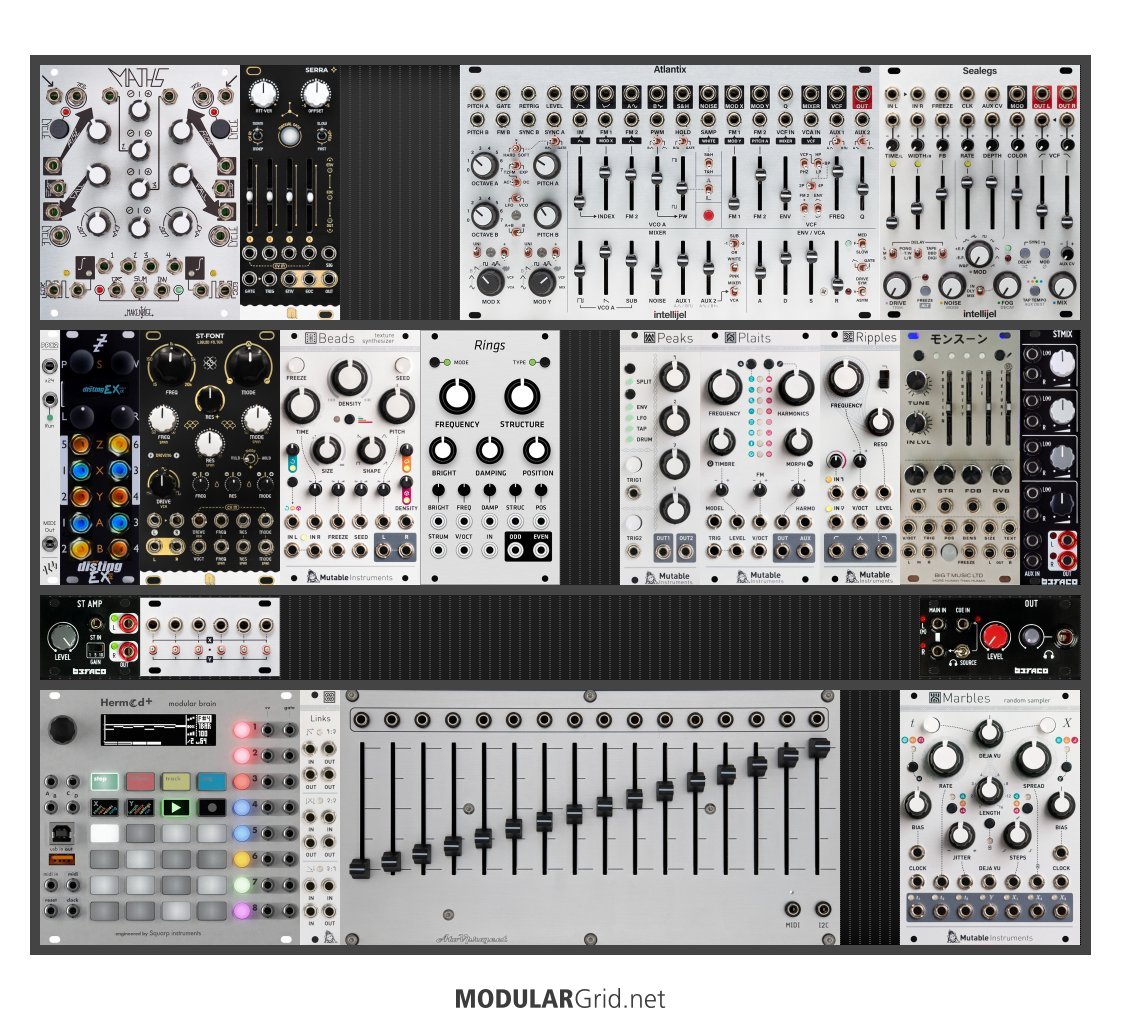1121x1020 pixels.
Task: Toggle the Rings TYPE button
Action: click(544, 362)
